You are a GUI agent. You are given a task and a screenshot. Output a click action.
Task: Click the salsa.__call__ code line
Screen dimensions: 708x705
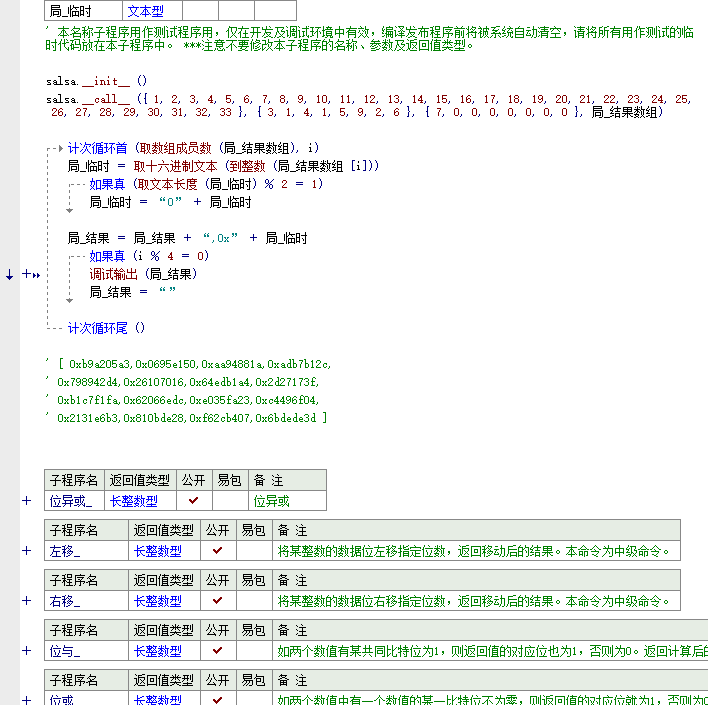(x=368, y=105)
